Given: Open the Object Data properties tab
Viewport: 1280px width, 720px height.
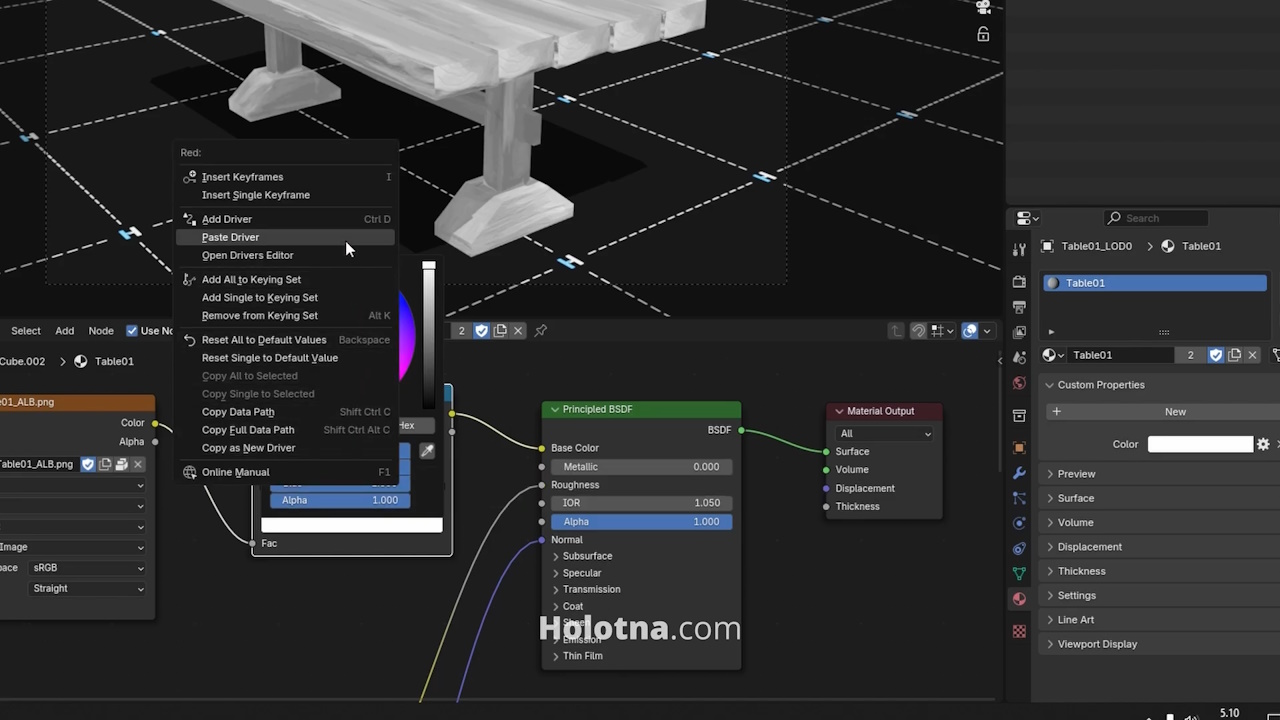Looking at the screenshot, I should 1019,573.
